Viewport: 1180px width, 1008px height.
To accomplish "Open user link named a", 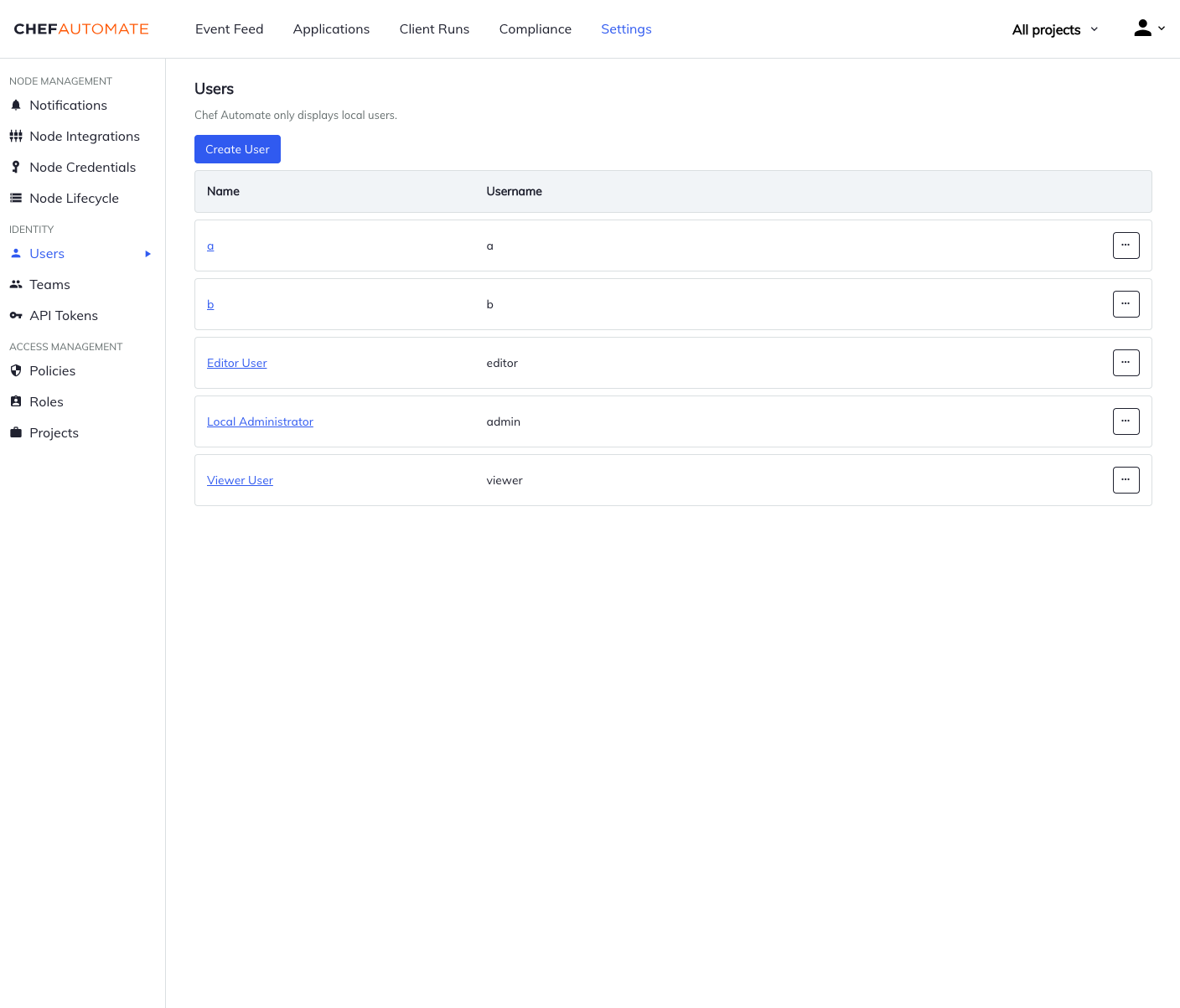I will [210, 246].
